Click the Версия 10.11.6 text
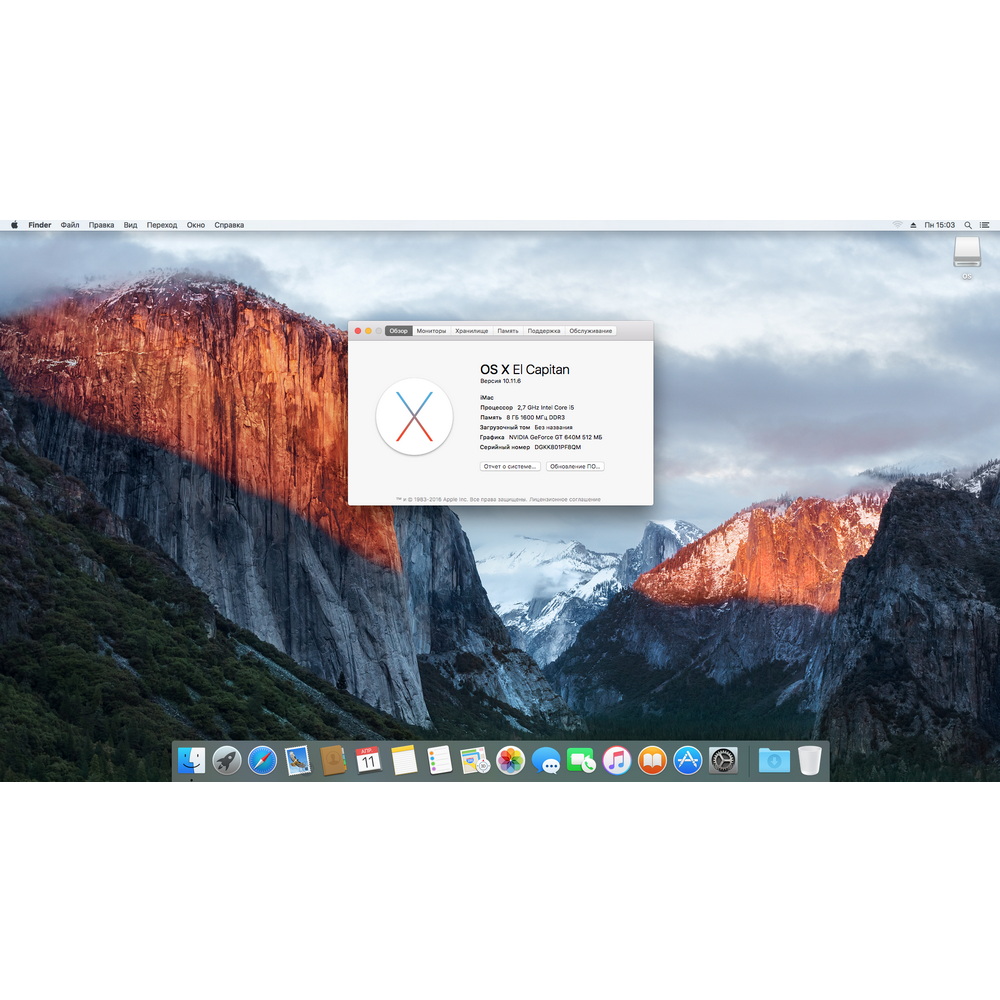This screenshot has height=1000, width=1000. [501, 381]
